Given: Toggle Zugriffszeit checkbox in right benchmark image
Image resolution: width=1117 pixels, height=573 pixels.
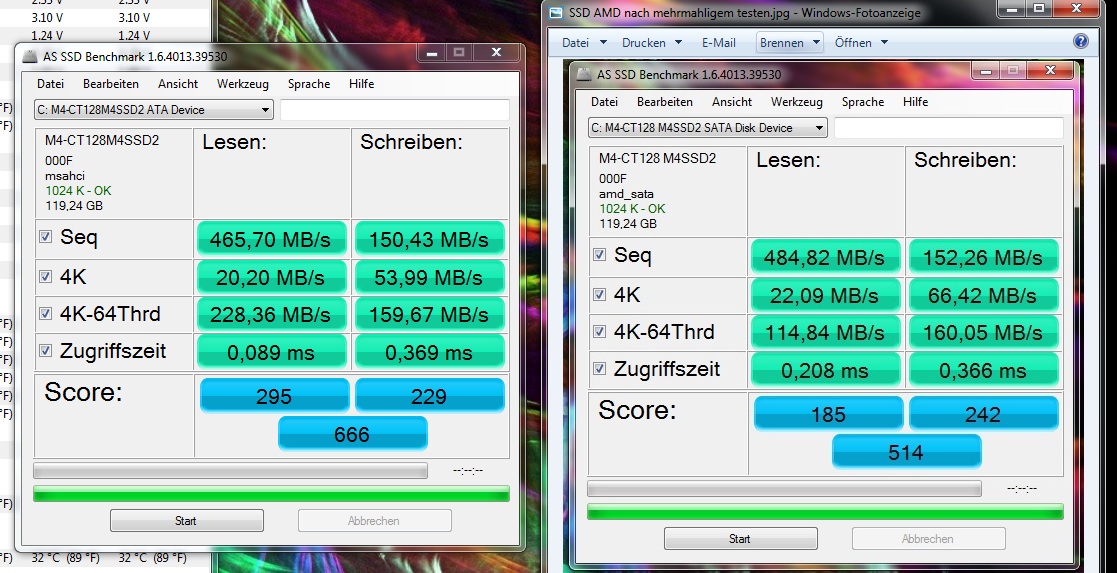Looking at the screenshot, I should pos(599,368).
